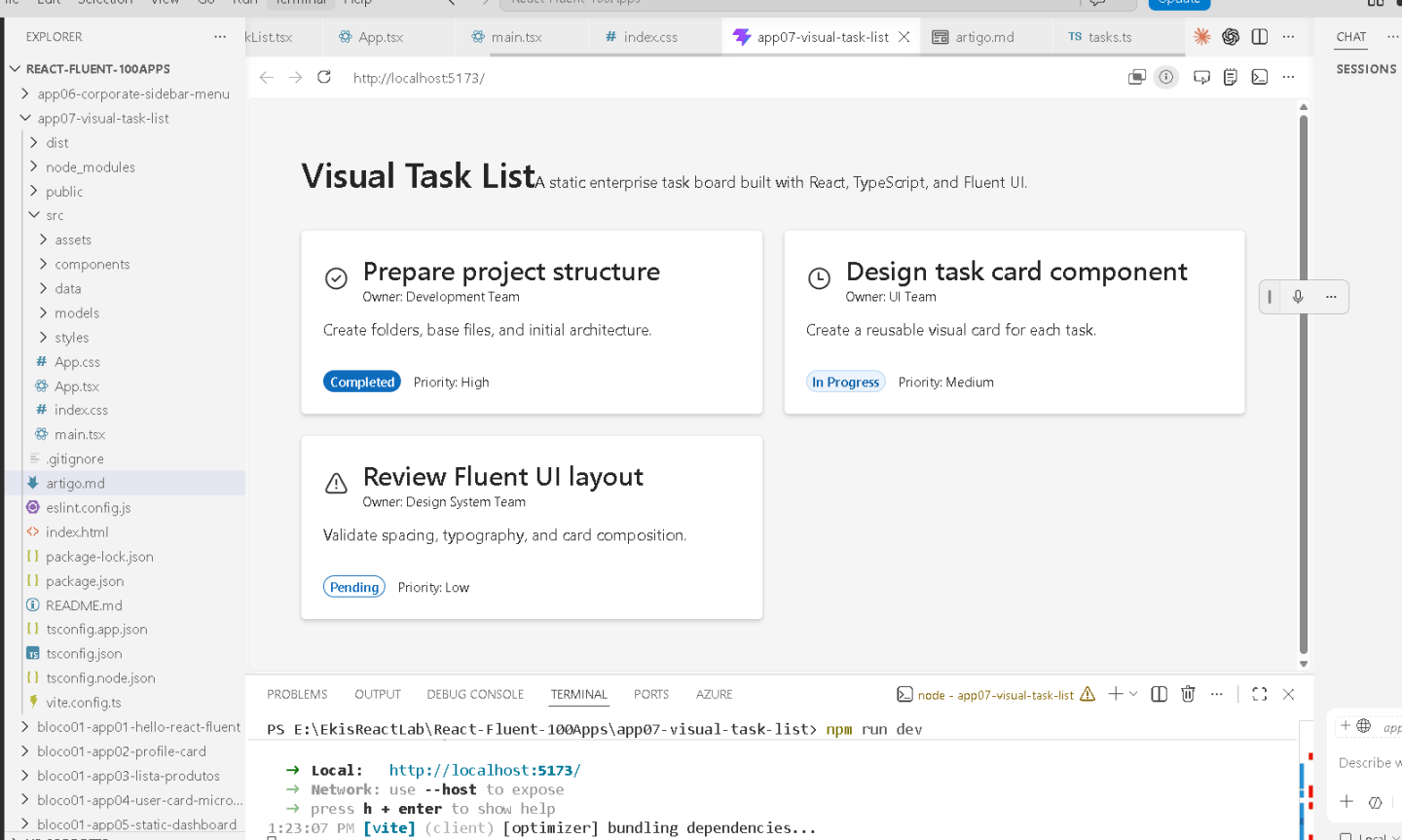Click the Claude starburst icon in editor toolbar
Screen dimensions: 1402x840
pos(1202,37)
